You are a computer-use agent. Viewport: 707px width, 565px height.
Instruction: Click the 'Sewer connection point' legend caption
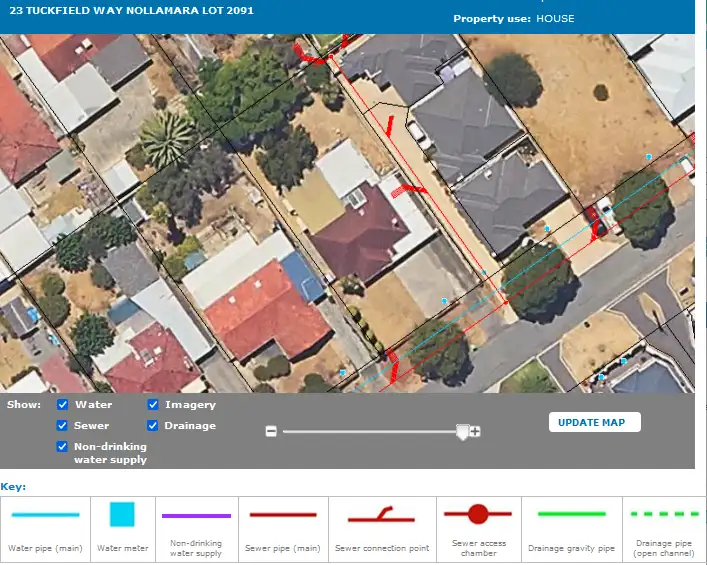point(382,548)
